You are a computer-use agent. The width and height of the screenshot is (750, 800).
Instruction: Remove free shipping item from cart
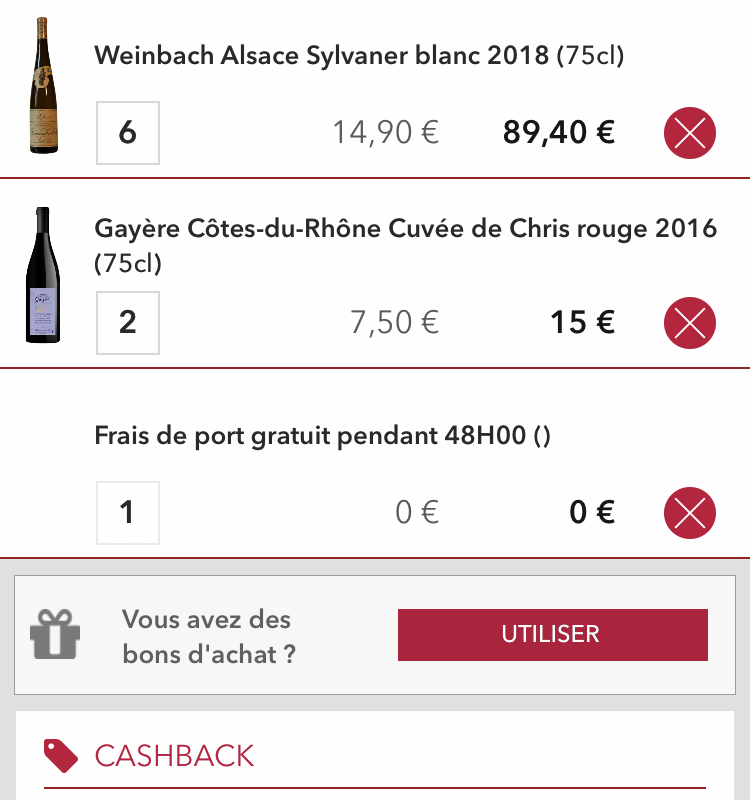(x=689, y=512)
